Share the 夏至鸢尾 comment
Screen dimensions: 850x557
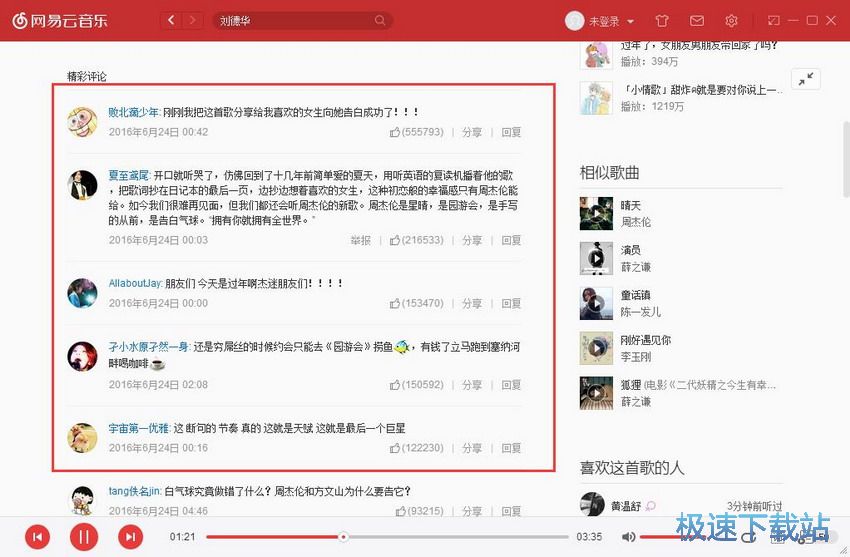pos(472,240)
